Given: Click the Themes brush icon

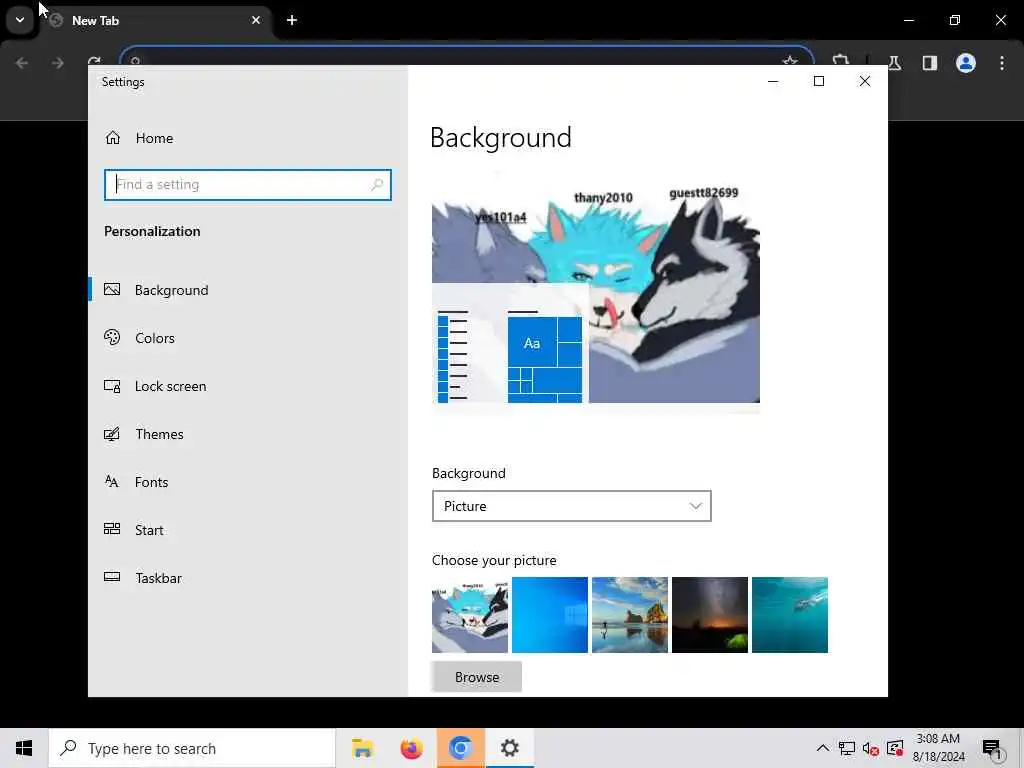Looking at the screenshot, I should pyautogui.click(x=112, y=434).
